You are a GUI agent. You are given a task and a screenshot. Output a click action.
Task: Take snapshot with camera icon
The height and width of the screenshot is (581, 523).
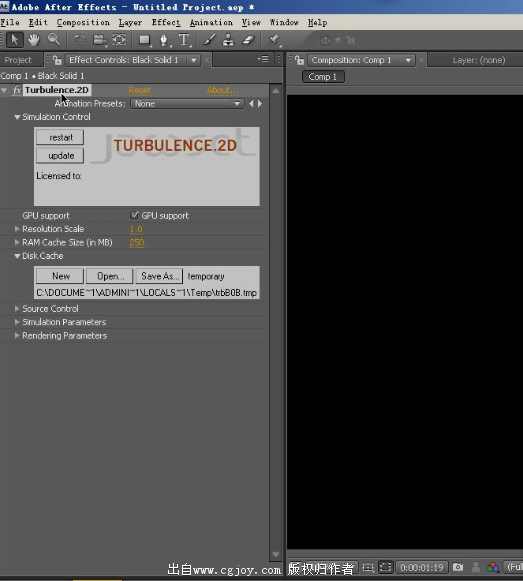pos(458,567)
